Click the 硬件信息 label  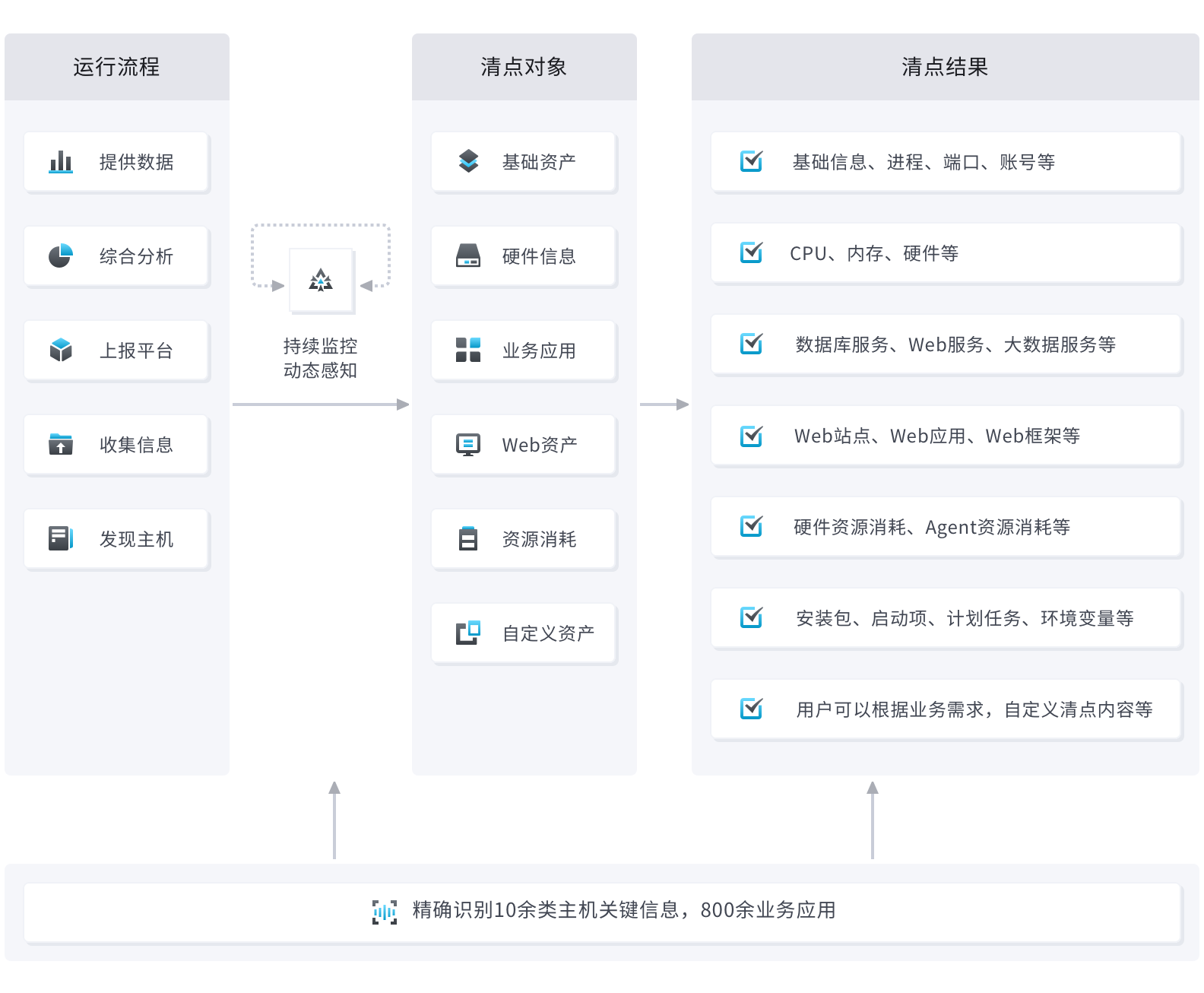coord(539,256)
